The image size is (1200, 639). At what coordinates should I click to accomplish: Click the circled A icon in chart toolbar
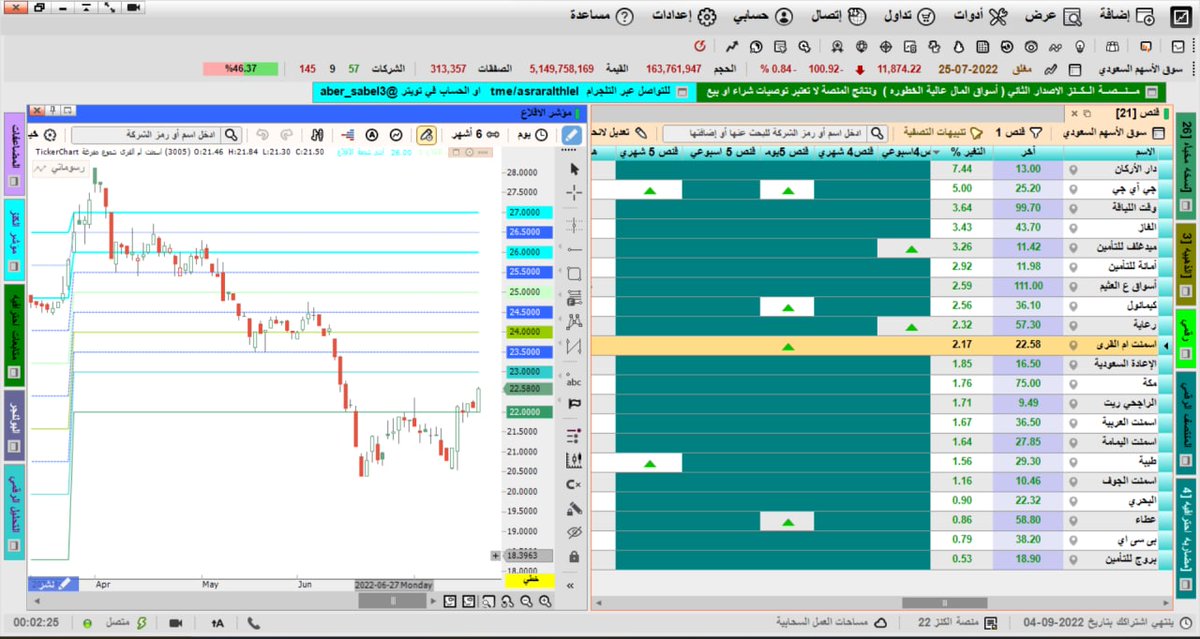(x=372, y=134)
